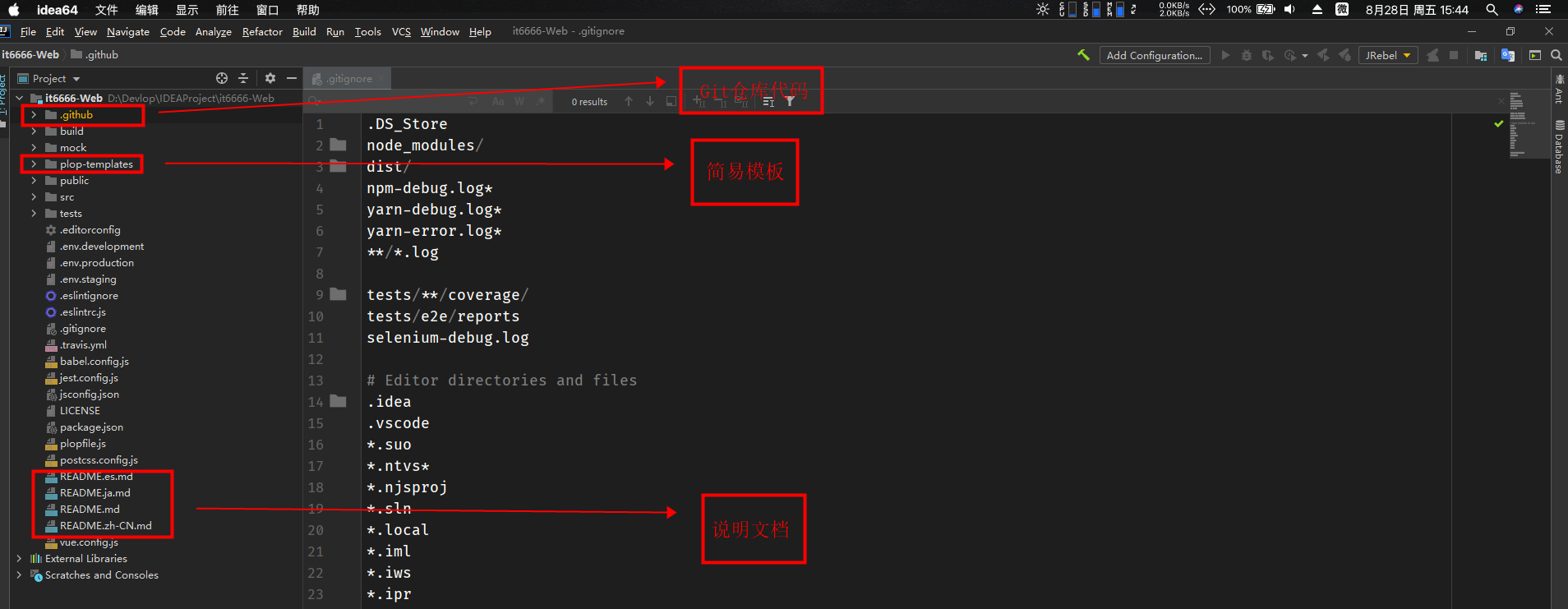Screen dimensions: 1568x609
Task: Open the JRebel dropdown
Action: (x=1388, y=55)
